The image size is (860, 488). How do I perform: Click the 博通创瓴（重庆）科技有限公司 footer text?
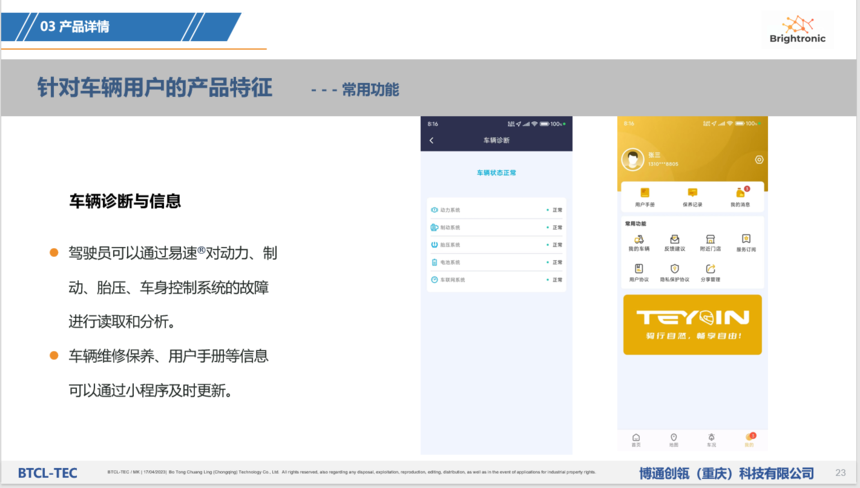click(x=727, y=473)
